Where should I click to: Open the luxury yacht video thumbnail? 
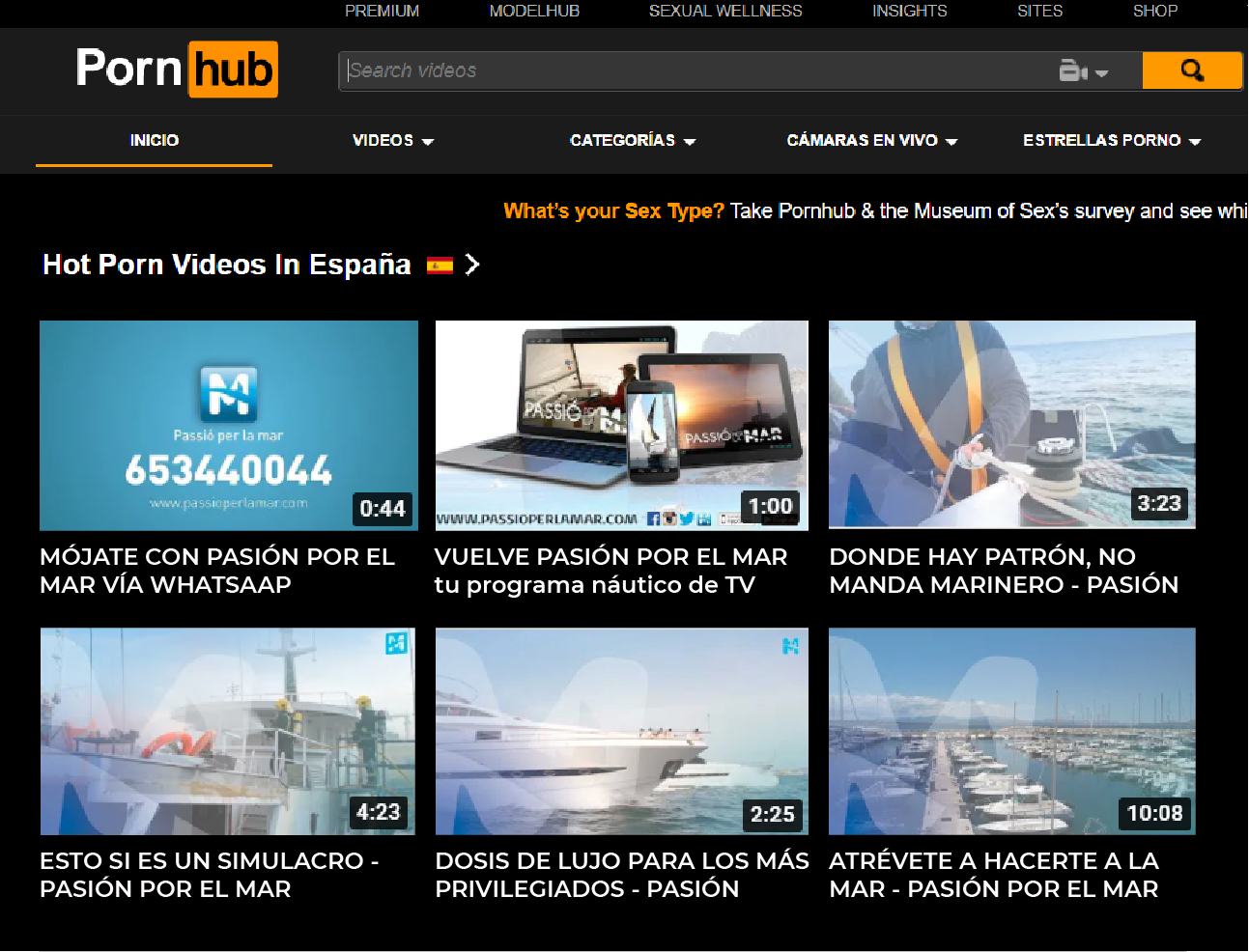[x=621, y=732]
